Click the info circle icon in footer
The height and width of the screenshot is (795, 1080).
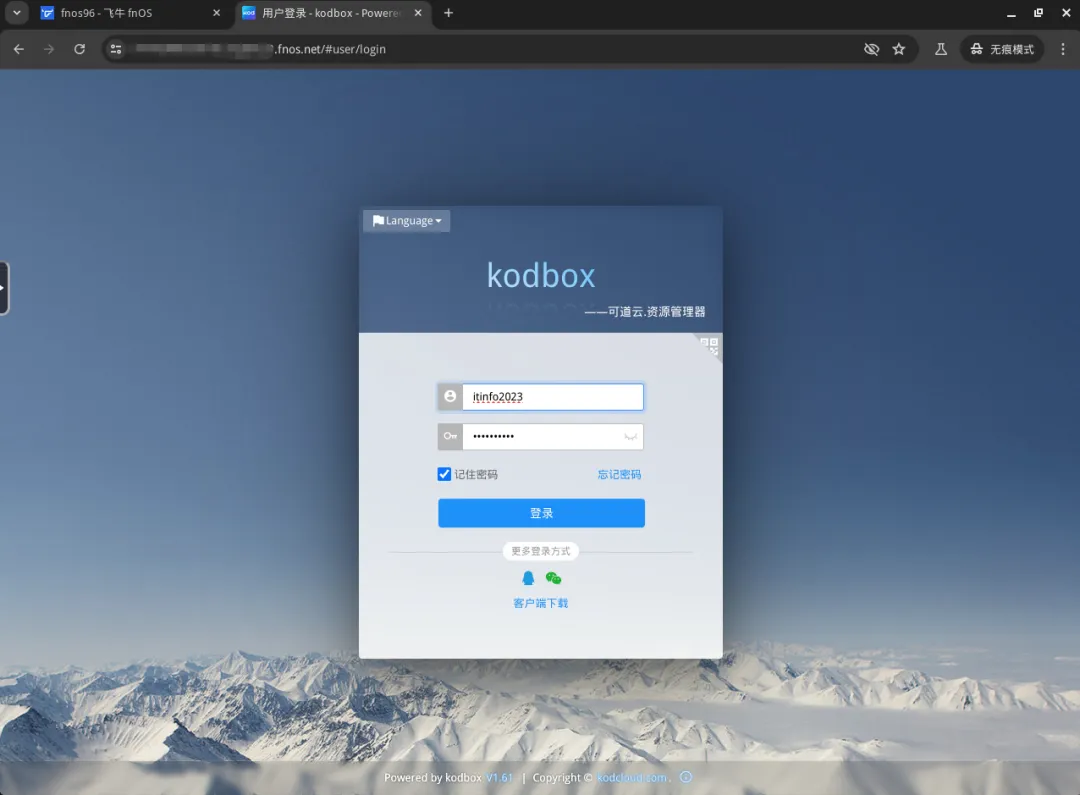pyautogui.click(x=686, y=777)
